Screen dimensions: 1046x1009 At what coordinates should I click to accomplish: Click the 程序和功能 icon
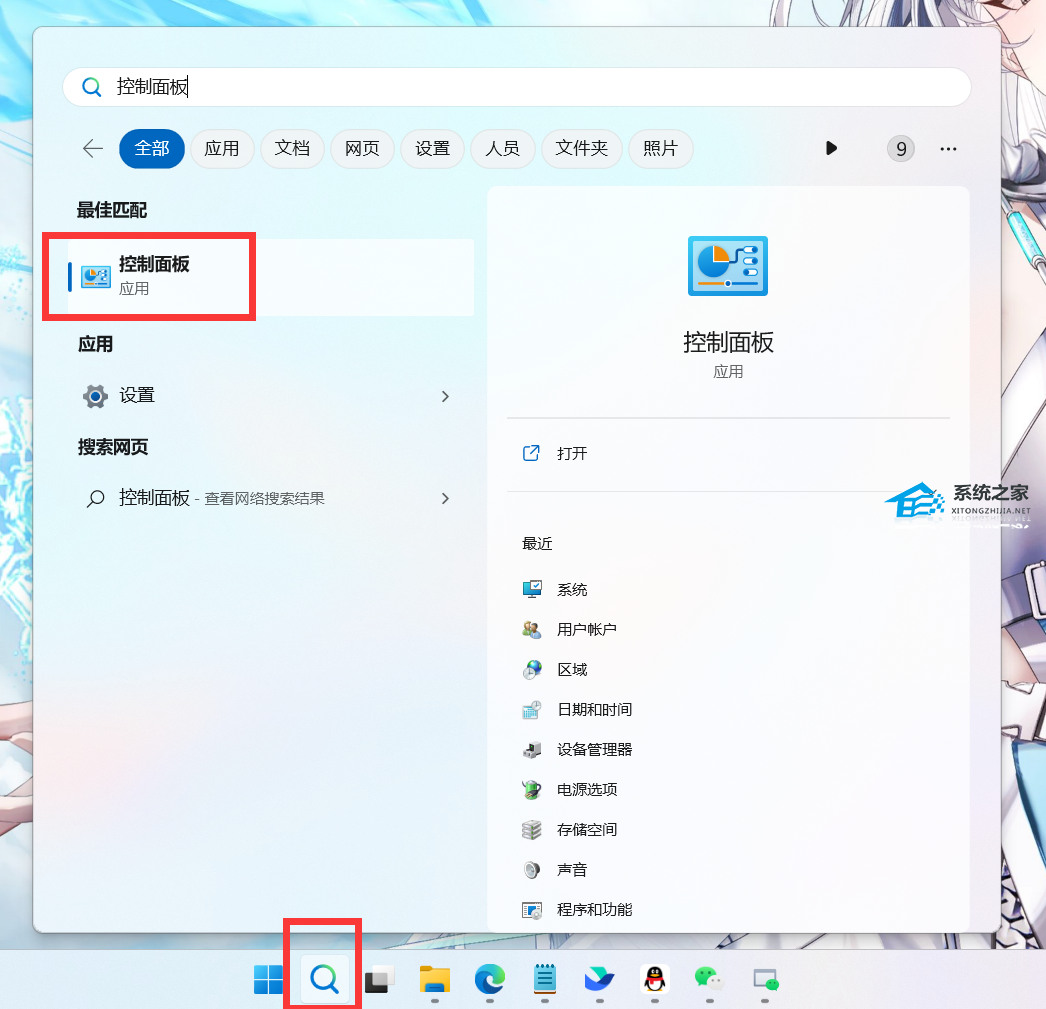(532, 910)
